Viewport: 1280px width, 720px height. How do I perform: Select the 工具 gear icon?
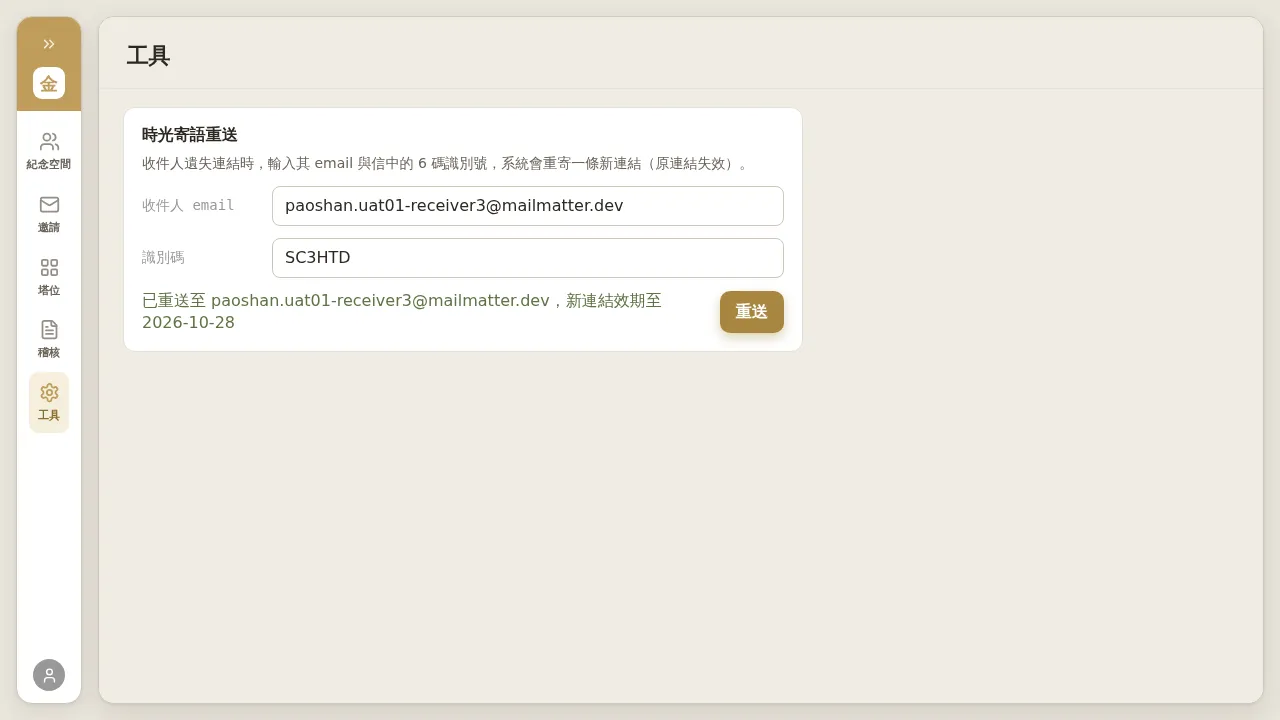click(49, 393)
